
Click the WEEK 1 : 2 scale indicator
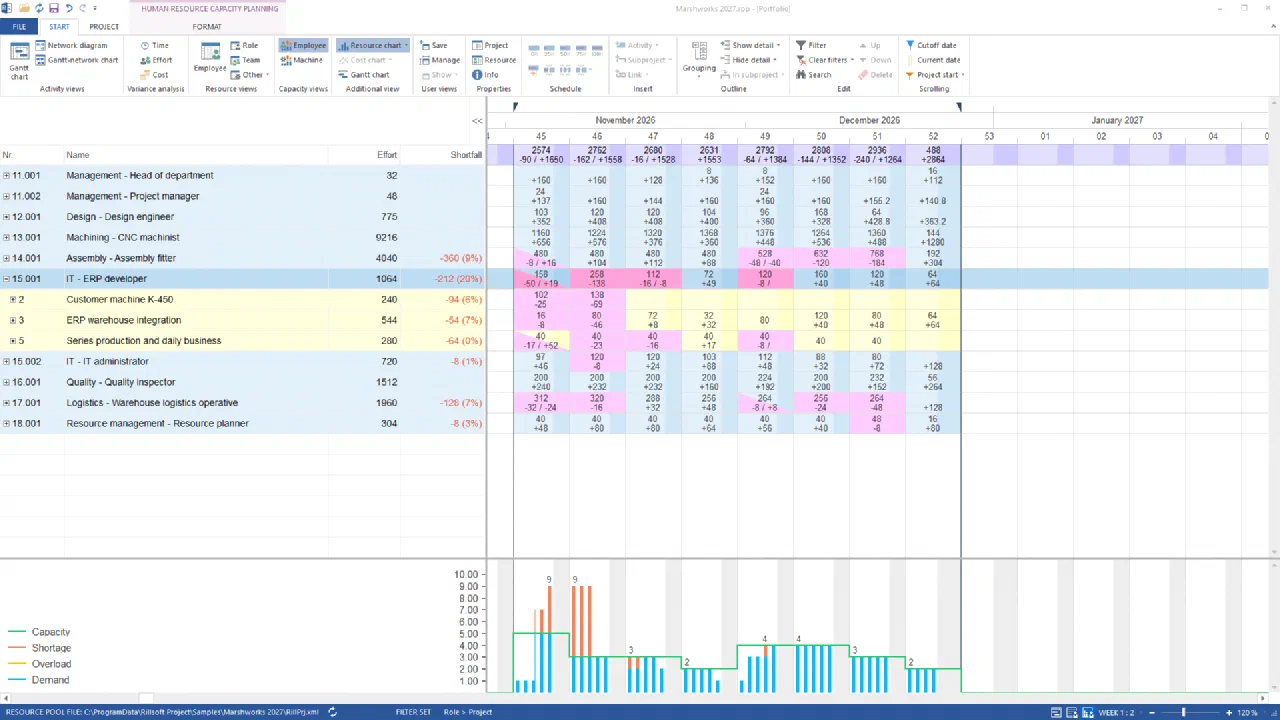1116,712
